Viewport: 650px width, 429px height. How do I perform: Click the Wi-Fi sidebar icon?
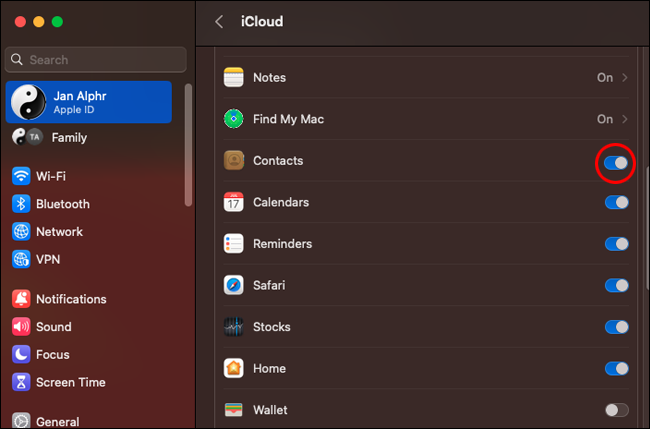click(21, 176)
